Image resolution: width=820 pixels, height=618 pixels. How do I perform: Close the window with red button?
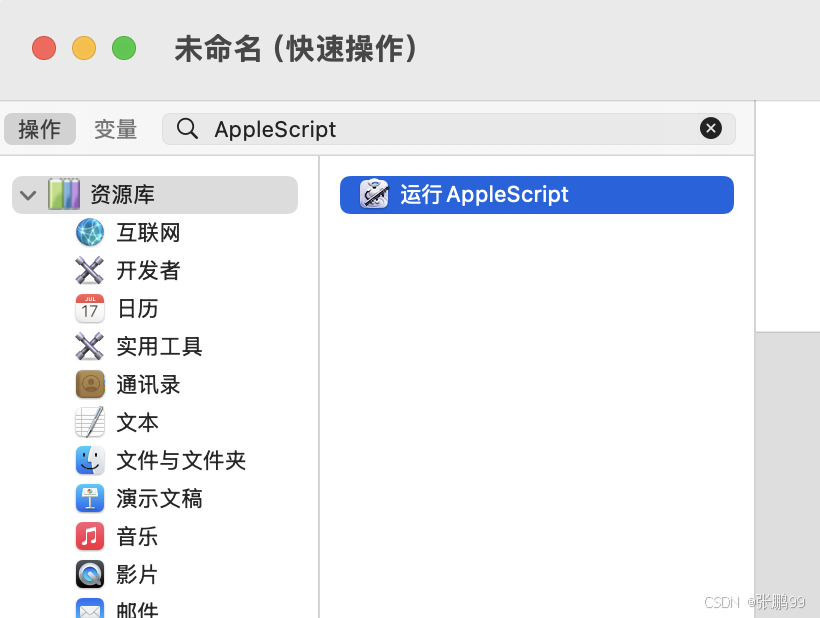[44, 48]
